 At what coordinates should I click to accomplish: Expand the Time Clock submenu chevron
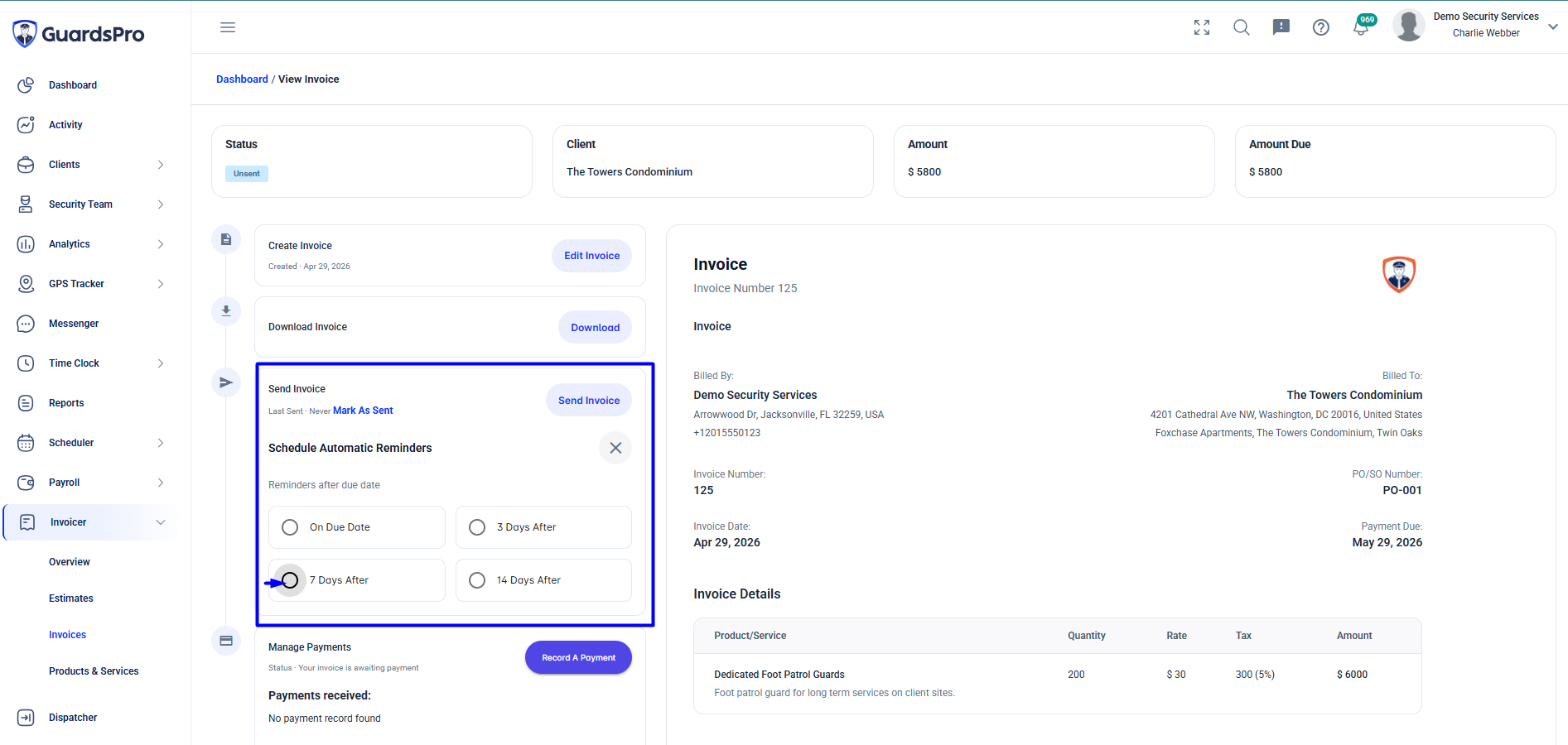[161, 363]
